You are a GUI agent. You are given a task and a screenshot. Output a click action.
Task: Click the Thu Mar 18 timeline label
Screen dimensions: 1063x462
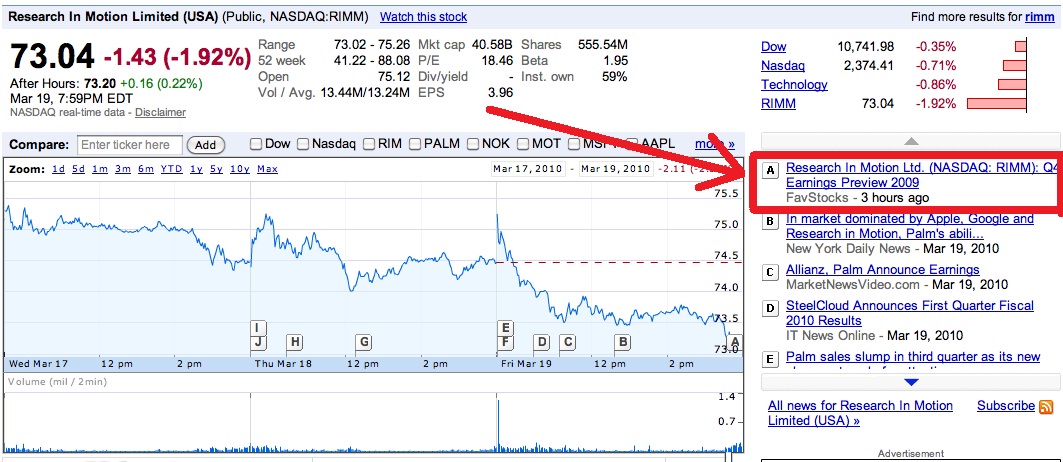[x=283, y=364]
